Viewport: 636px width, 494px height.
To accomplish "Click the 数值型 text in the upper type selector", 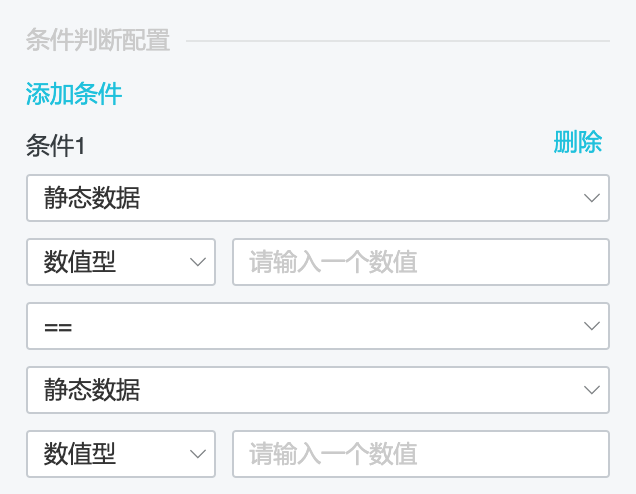I will 80,262.
